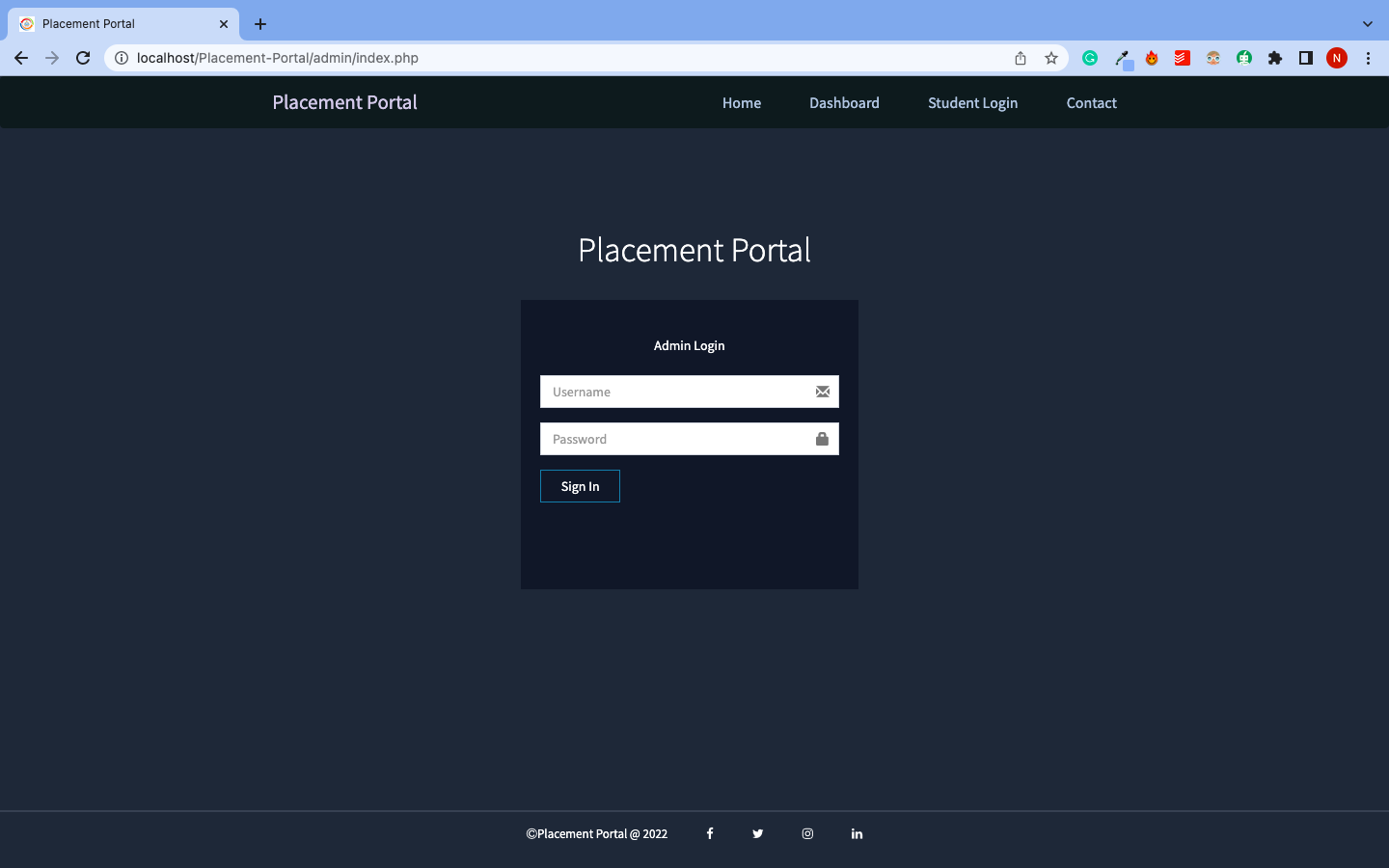Click the Facebook icon in footer

tap(710, 833)
